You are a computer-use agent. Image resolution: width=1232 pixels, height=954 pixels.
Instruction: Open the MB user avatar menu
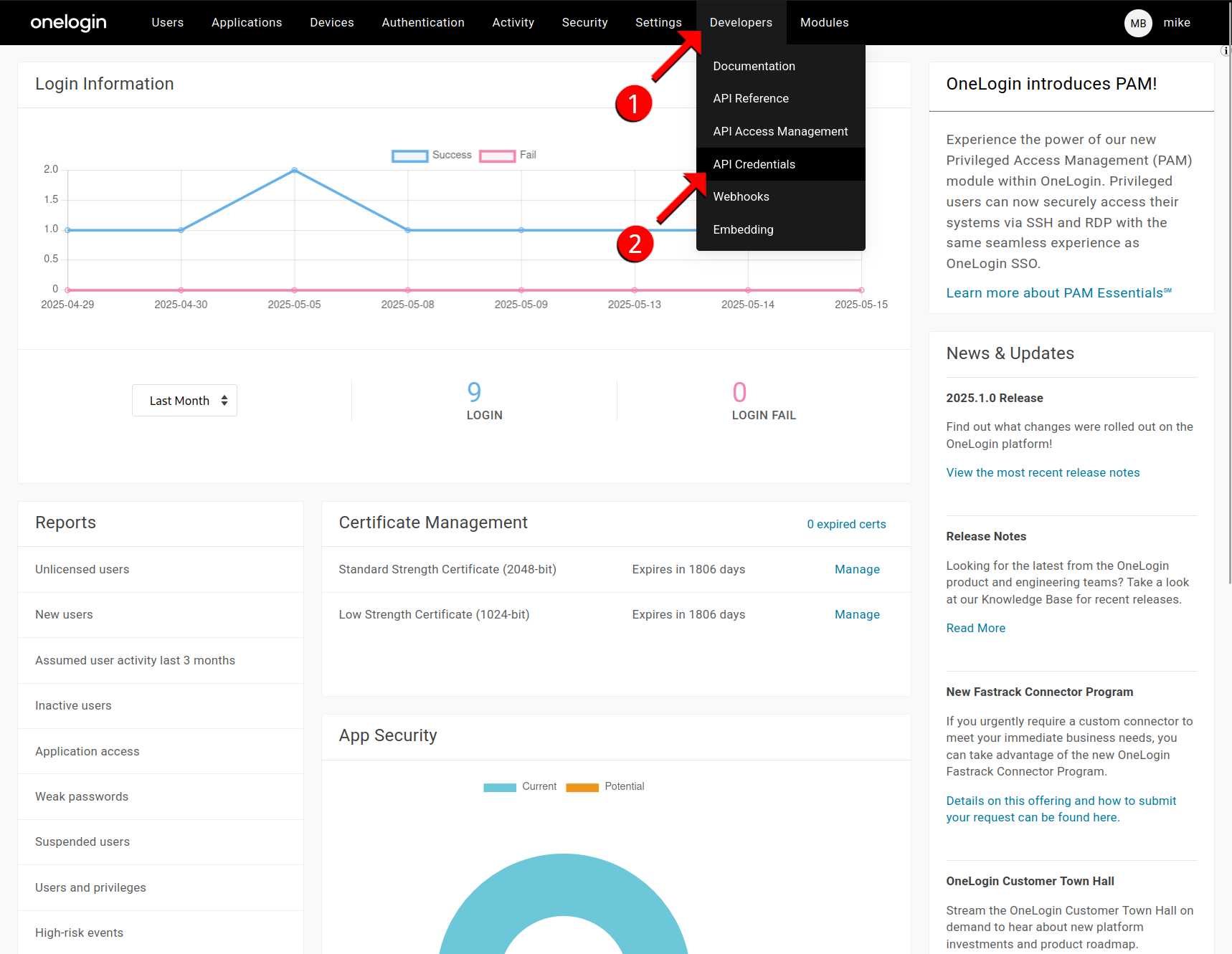(1138, 23)
